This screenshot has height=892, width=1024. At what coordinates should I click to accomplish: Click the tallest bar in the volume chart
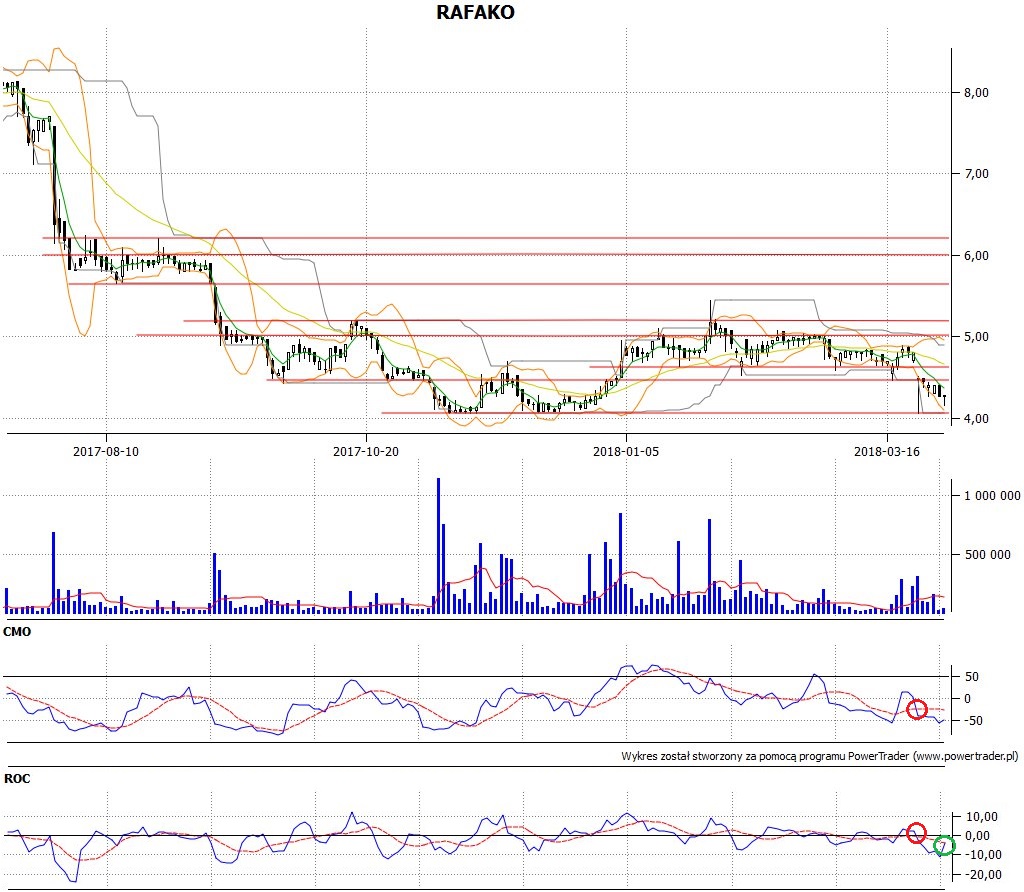438,545
